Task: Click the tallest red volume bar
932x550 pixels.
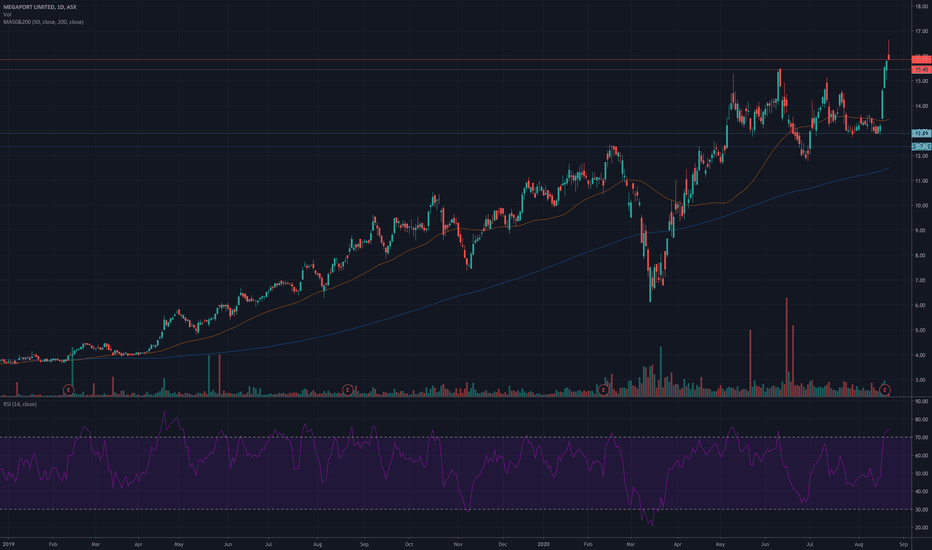Action: coord(786,347)
